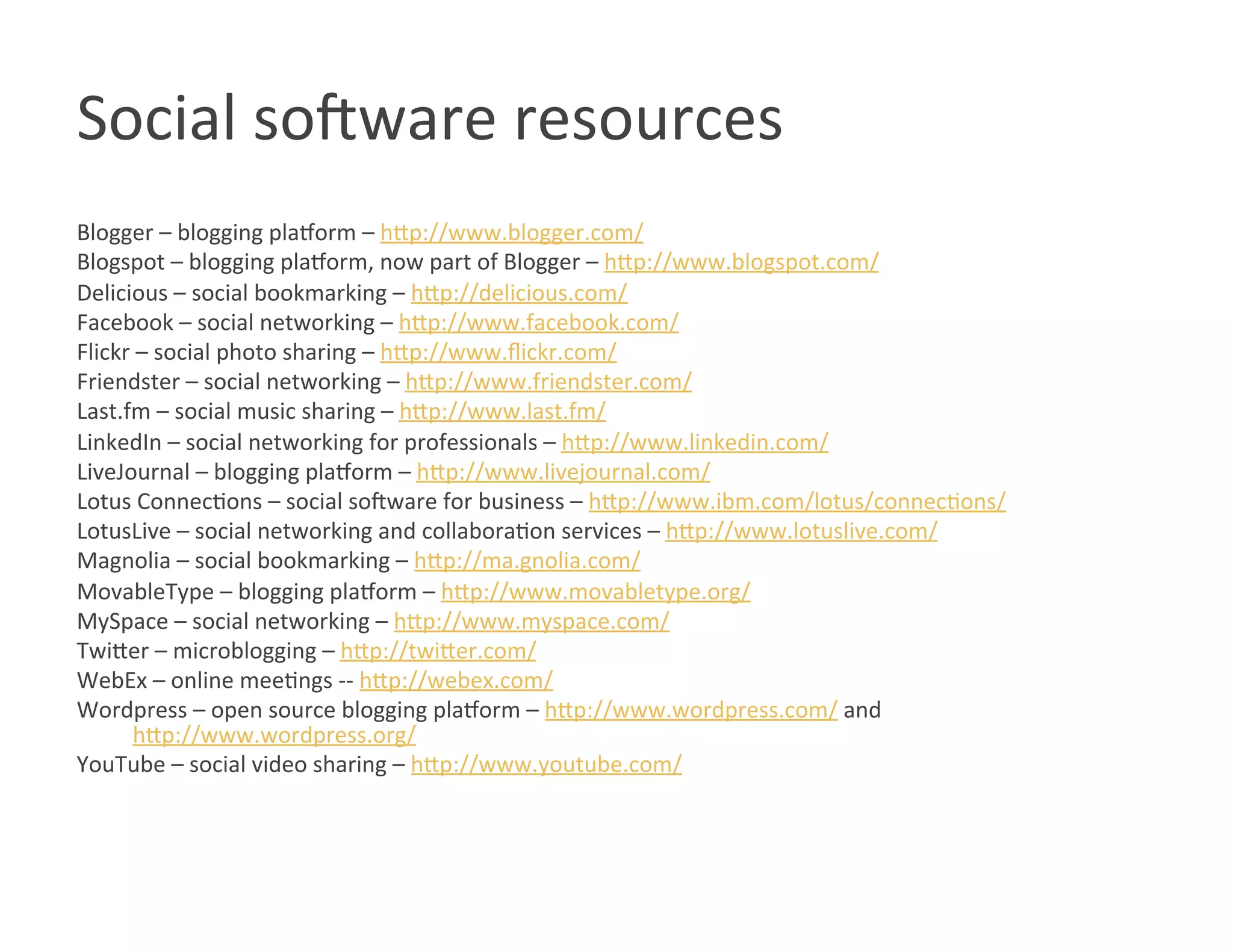Image resolution: width=1233 pixels, height=952 pixels.
Task: Open the flickr.com link
Action: [x=498, y=353]
